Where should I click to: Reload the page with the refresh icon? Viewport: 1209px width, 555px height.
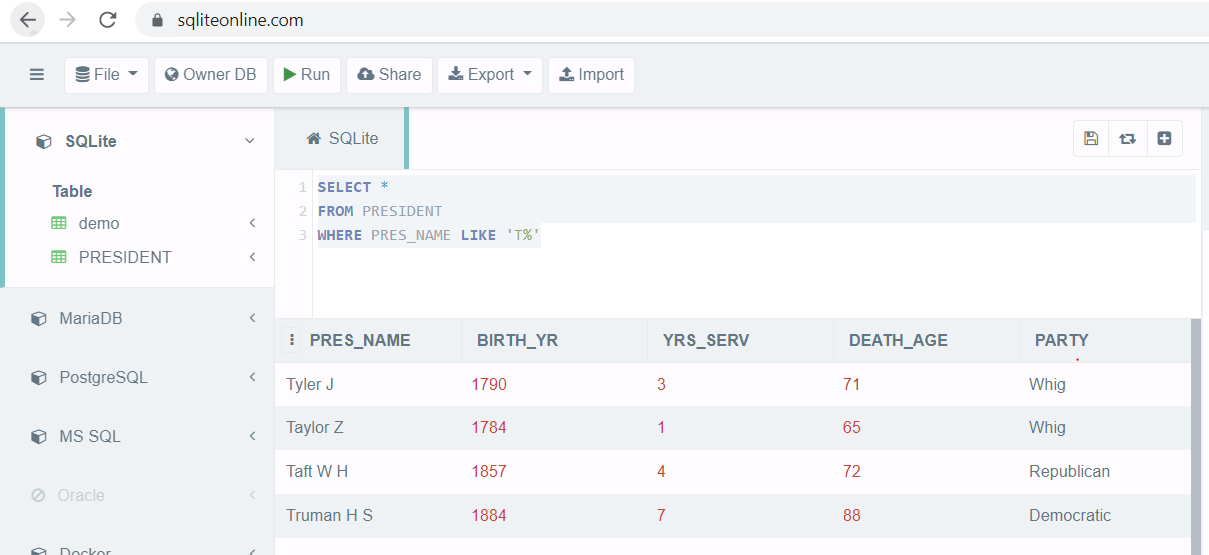[108, 20]
